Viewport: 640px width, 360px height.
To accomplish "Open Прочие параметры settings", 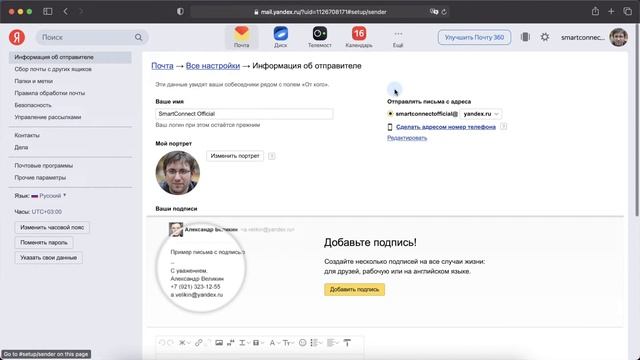I will point(40,178).
